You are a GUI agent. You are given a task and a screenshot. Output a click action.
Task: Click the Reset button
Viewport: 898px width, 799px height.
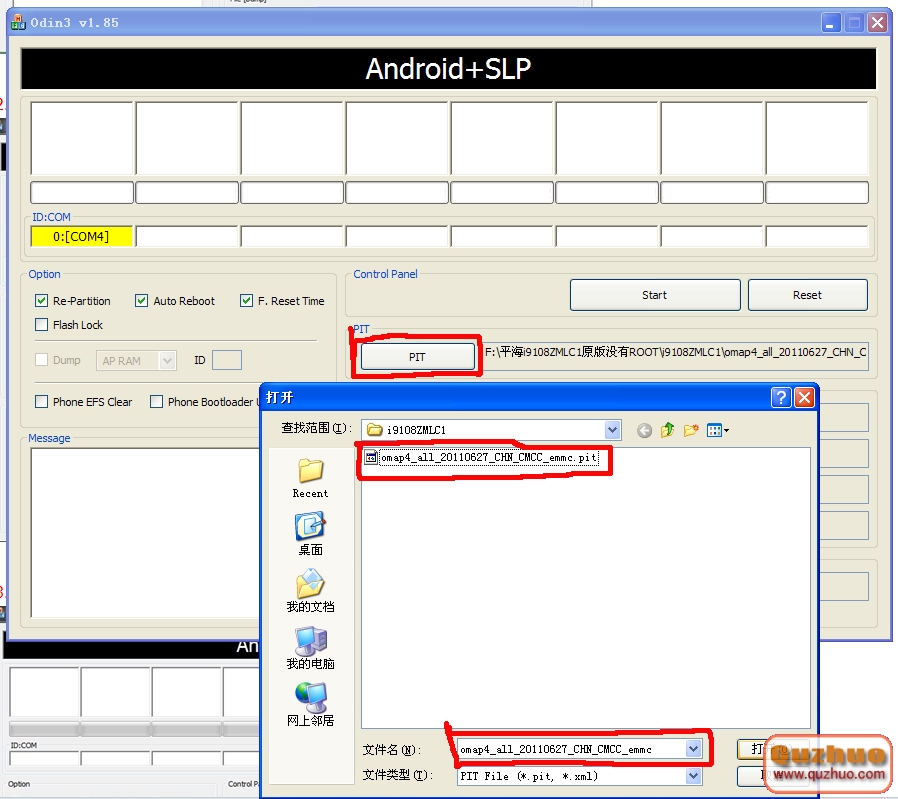[808, 295]
